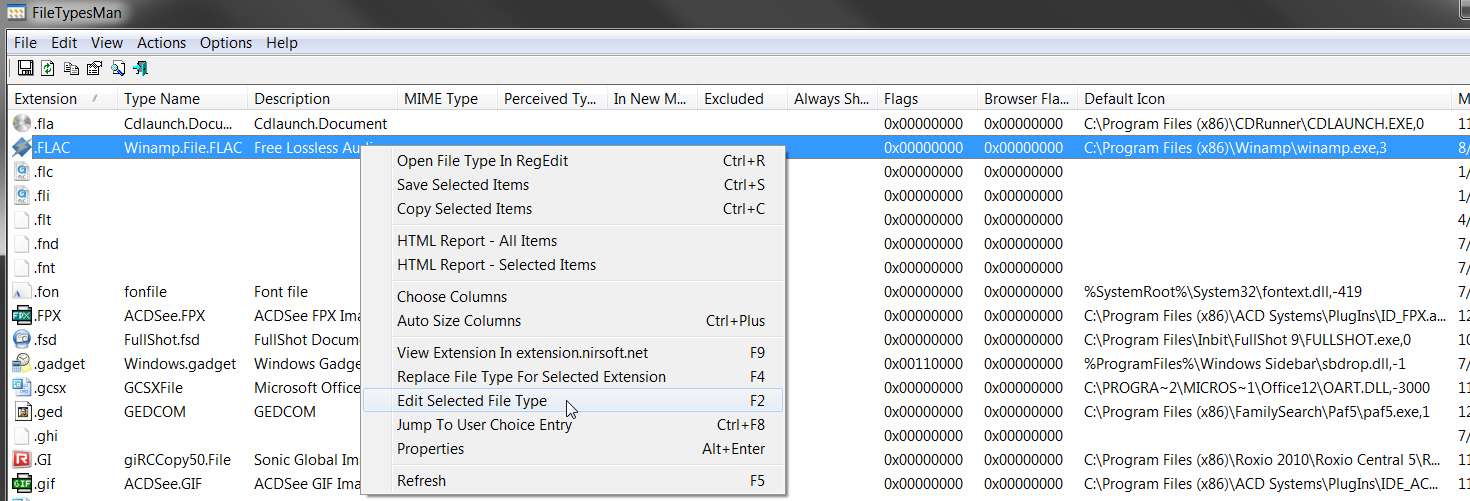This screenshot has width=1470, height=501.
Task: Sort by the Flags column header
Action: (x=927, y=99)
